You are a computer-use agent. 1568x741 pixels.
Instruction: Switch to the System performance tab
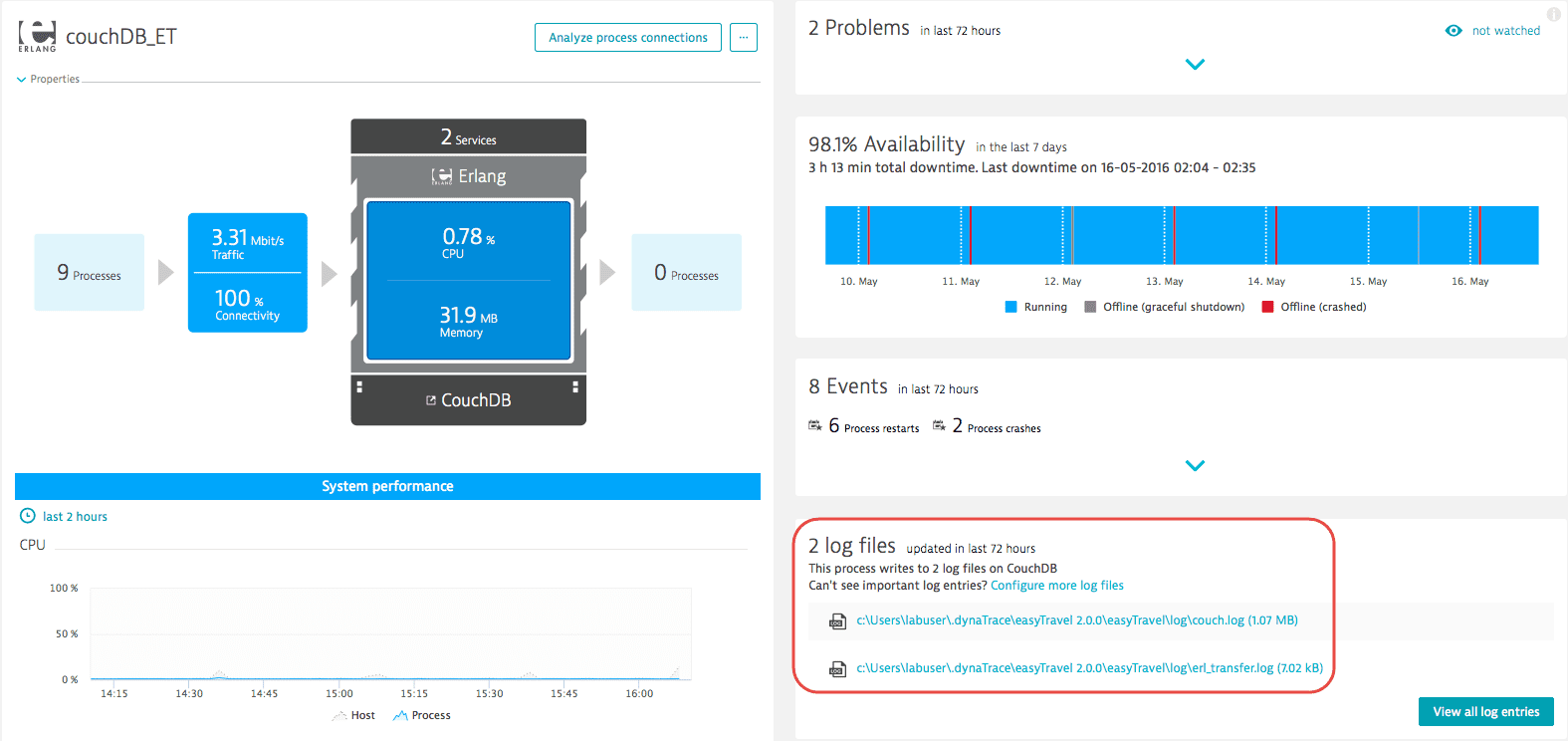pyautogui.click(x=387, y=486)
